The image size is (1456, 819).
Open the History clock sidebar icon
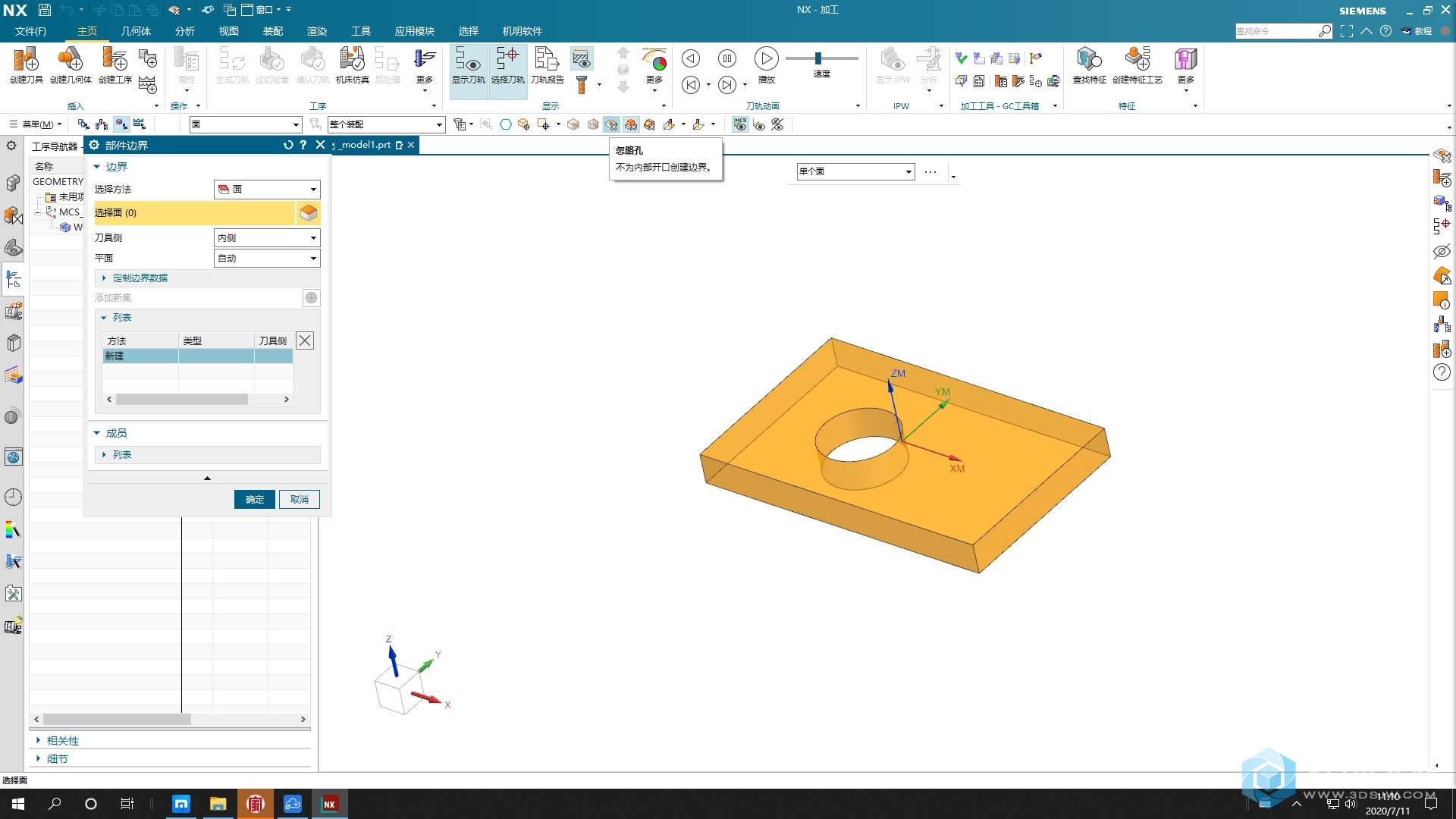(x=14, y=497)
